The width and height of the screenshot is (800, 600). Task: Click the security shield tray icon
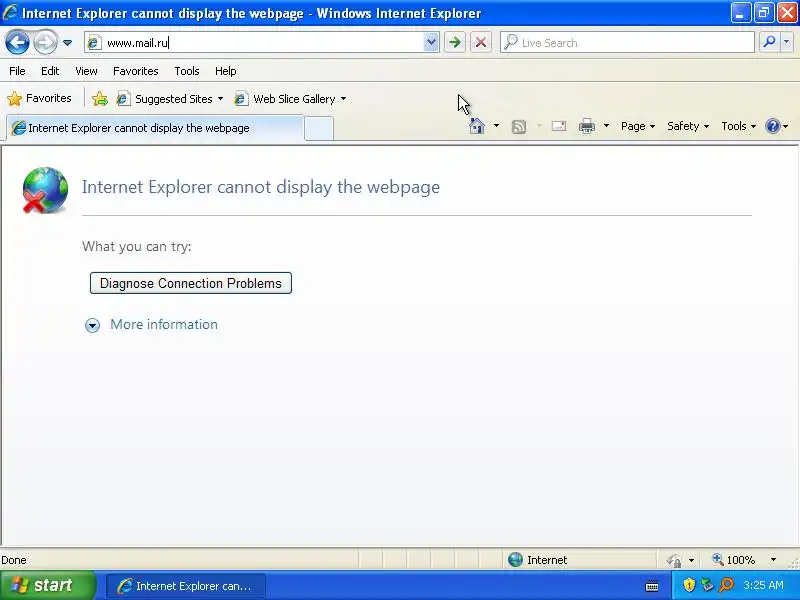(x=689, y=585)
